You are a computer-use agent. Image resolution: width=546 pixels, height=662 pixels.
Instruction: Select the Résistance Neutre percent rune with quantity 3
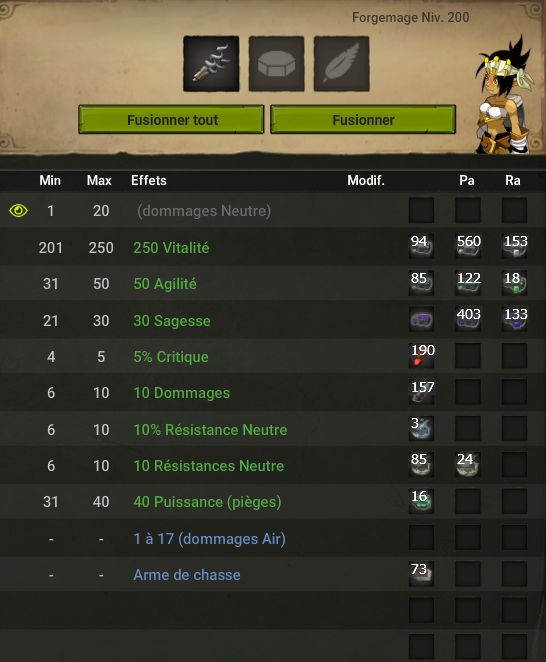pyautogui.click(x=421, y=429)
